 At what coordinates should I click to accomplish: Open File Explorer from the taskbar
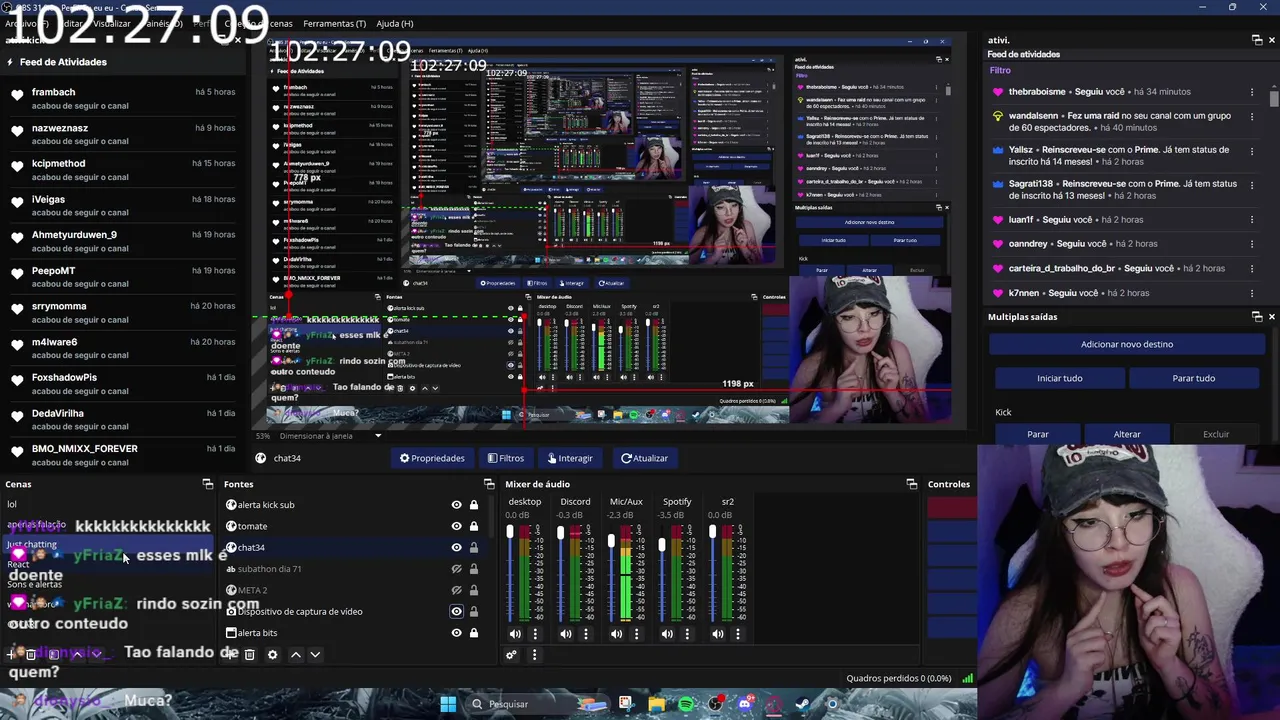[x=656, y=704]
